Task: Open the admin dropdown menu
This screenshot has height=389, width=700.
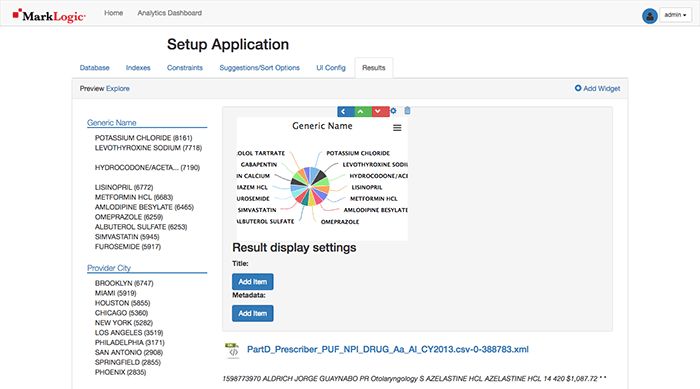Action: pos(675,15)
